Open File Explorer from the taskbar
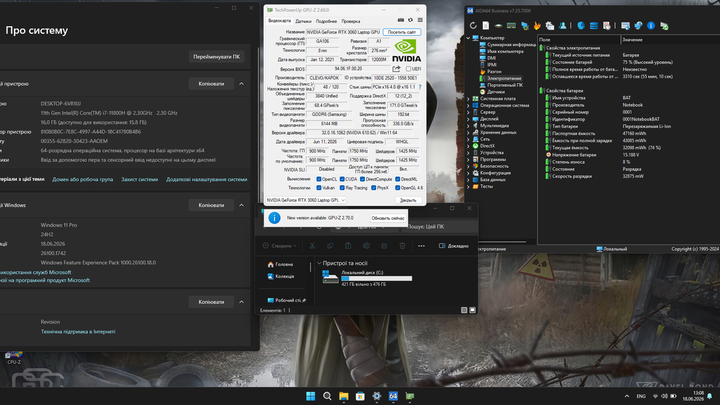 (x=343, y=396)
